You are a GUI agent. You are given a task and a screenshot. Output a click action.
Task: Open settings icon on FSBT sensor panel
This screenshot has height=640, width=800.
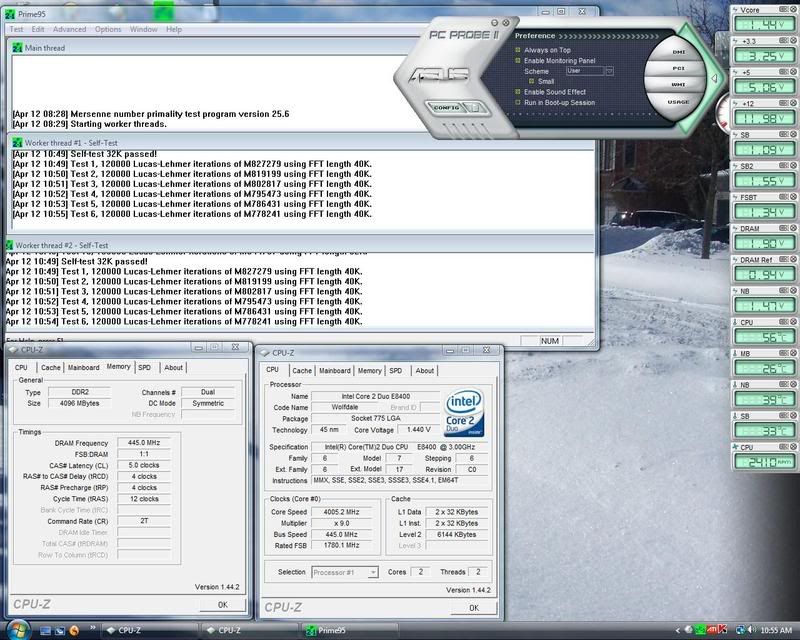[x=784, y=196]
